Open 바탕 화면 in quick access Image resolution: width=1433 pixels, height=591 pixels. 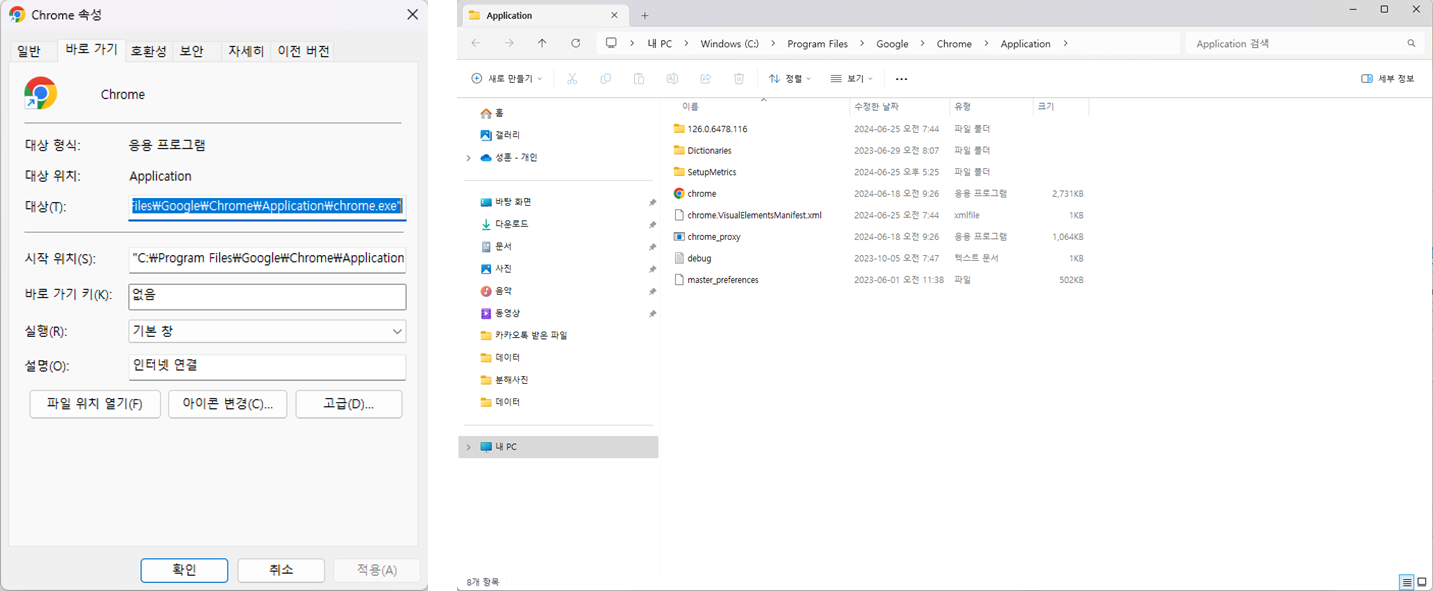[506, 202]
